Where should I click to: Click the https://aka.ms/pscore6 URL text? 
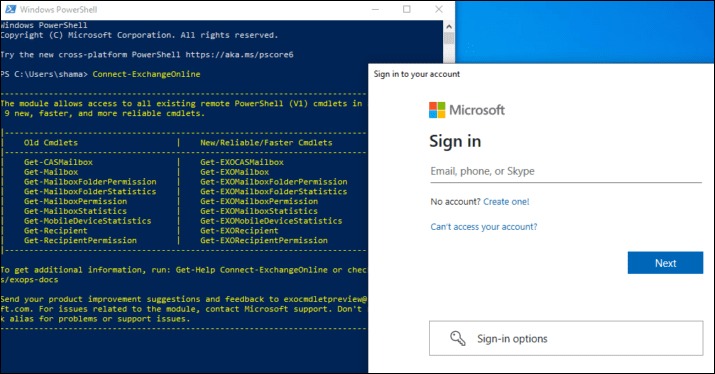coord(239,55)
